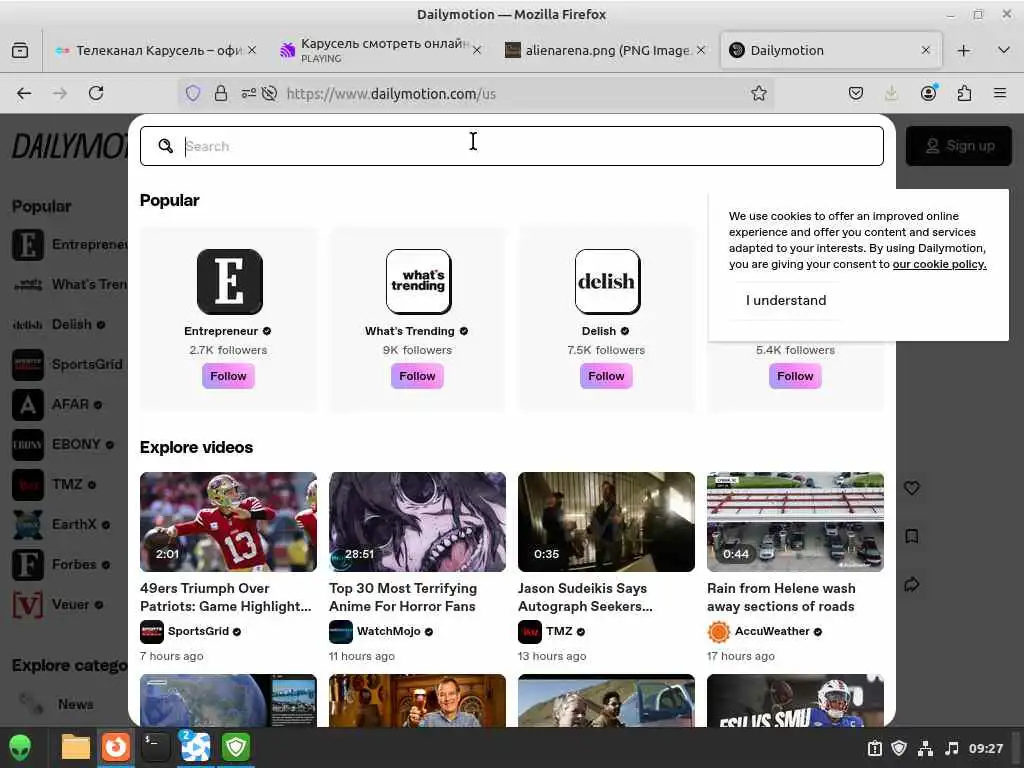Open the Rain from Helene wash away title
The image size is (1024, 768).
(x=781, y=597)
